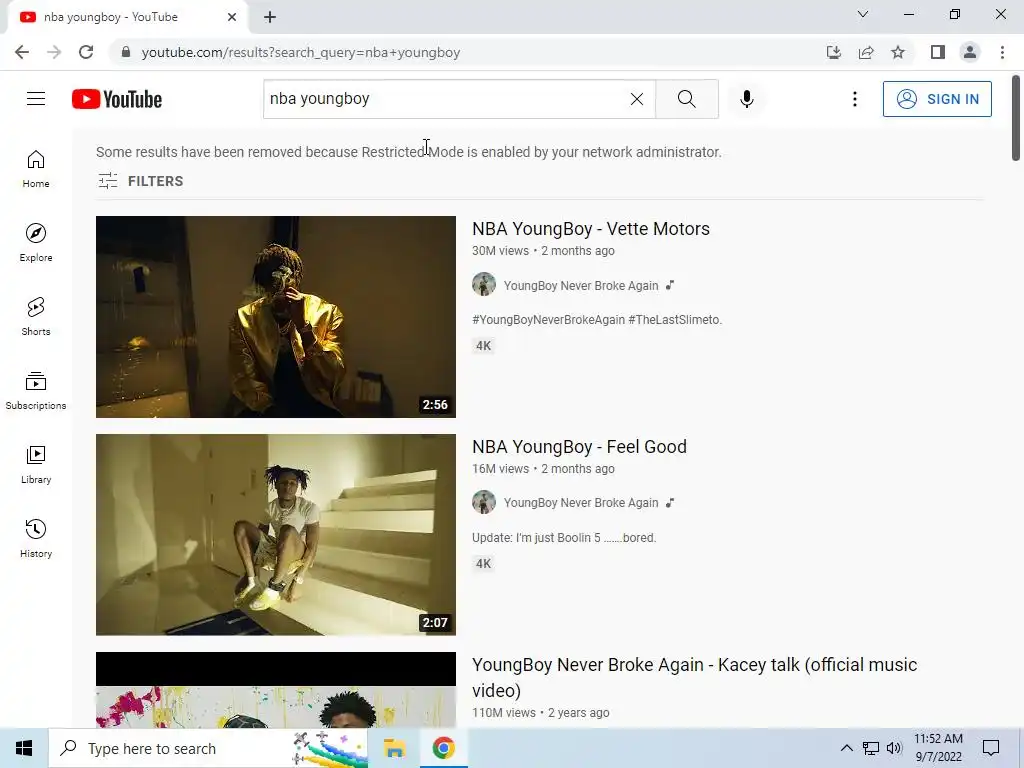
Task: Open the Vette Motors video thumbnail
Action: click(x=276, y=317)
